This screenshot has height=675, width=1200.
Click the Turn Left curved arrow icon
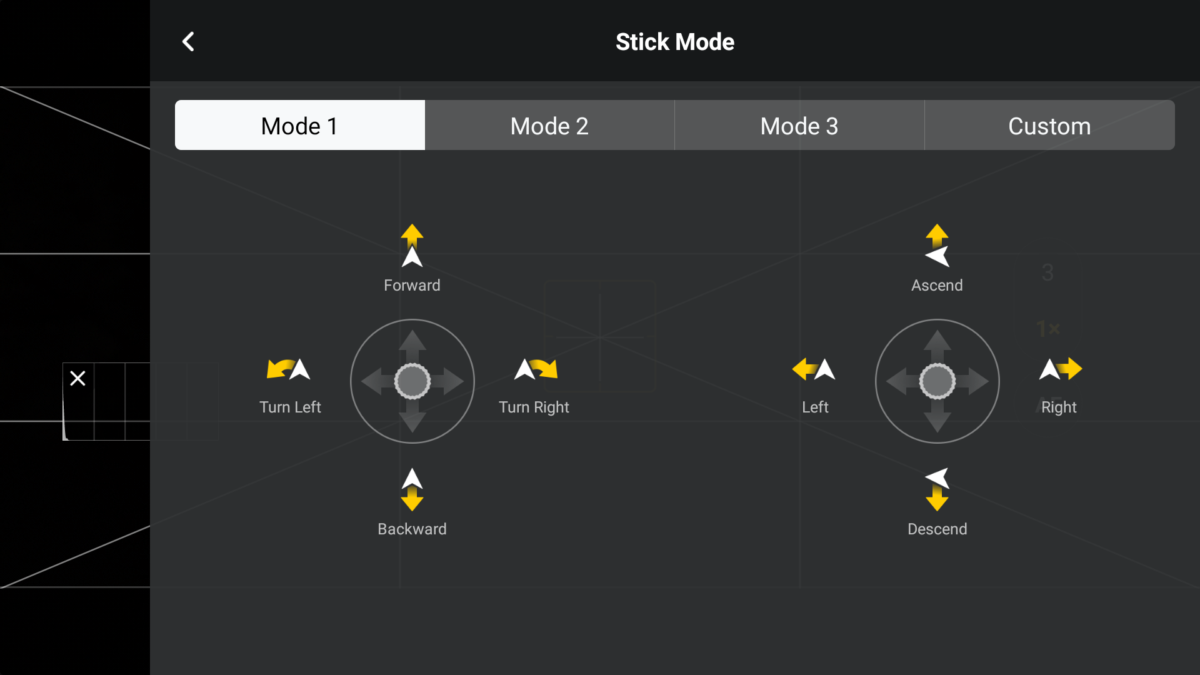[x=289, y=369]
